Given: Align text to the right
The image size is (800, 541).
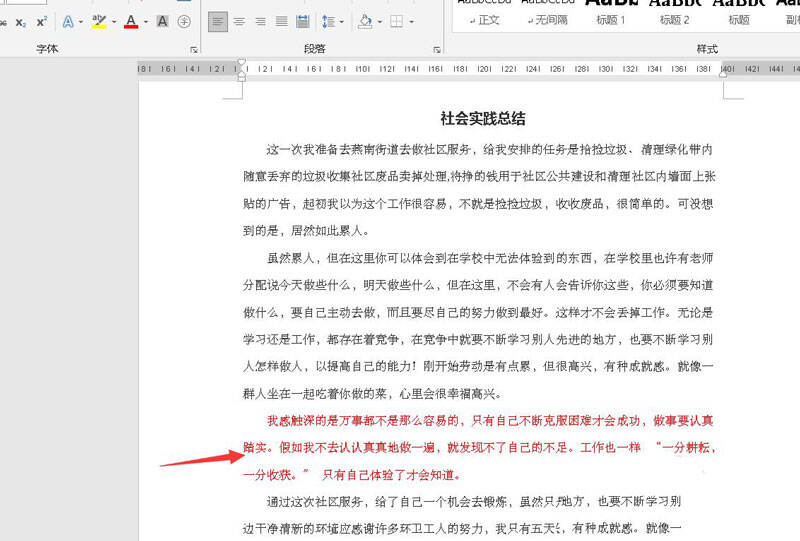Looking at the screenshot, I should [260, 21].
